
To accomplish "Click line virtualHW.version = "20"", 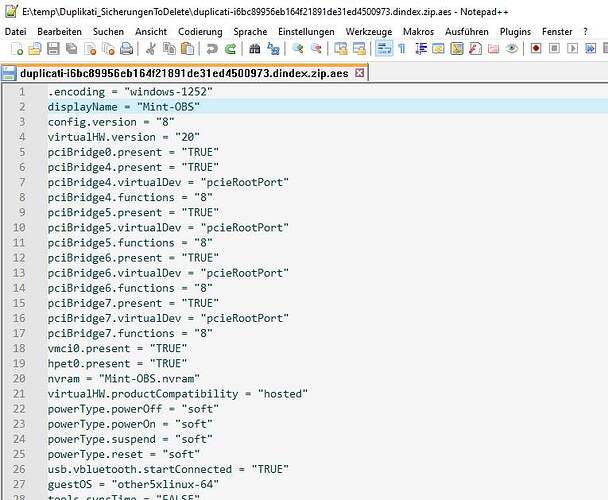I will point(123,137).
